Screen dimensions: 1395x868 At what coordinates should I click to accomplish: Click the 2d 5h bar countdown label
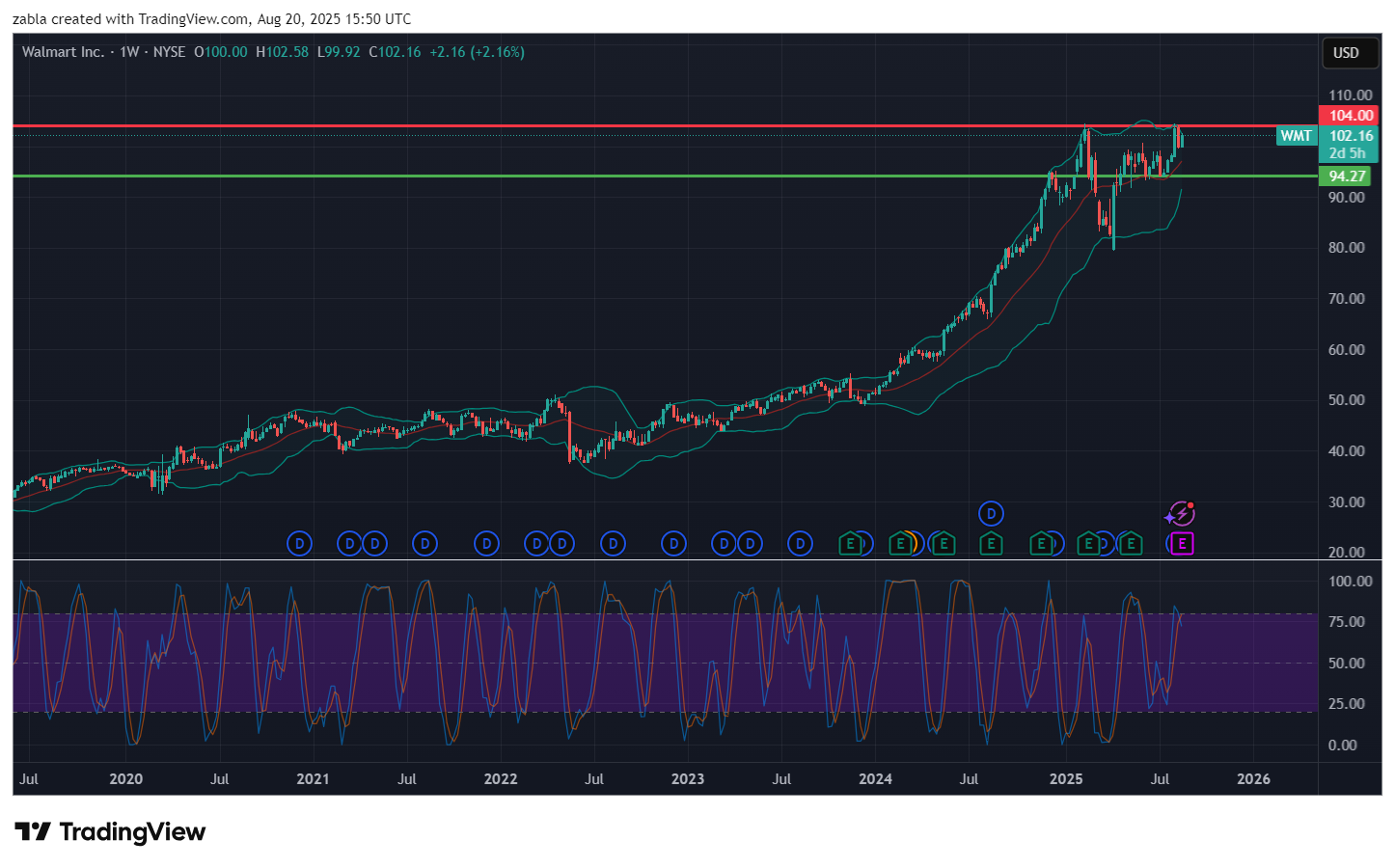[1348, 153]
